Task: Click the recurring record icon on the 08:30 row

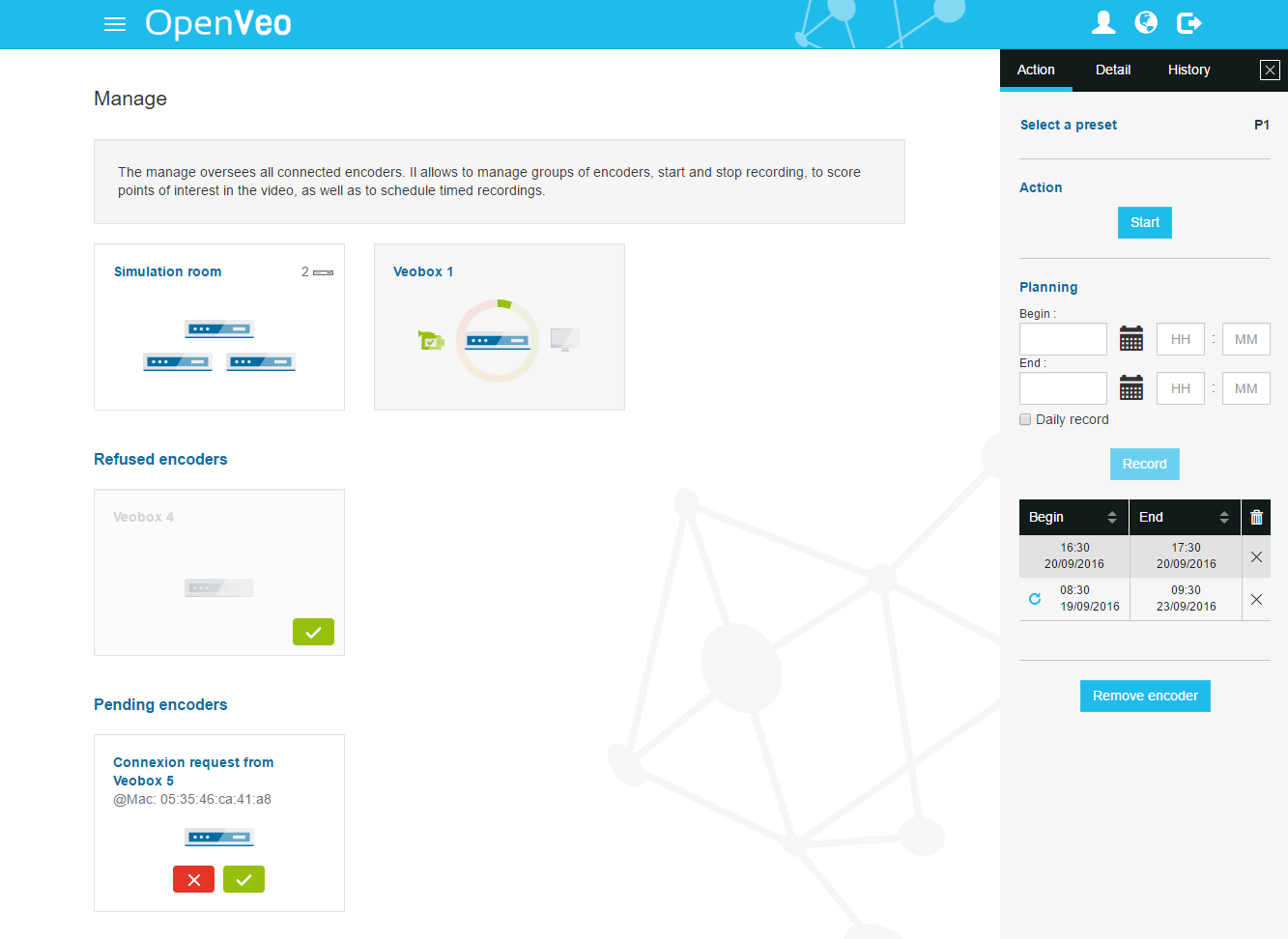Action: coord(1034,599)
